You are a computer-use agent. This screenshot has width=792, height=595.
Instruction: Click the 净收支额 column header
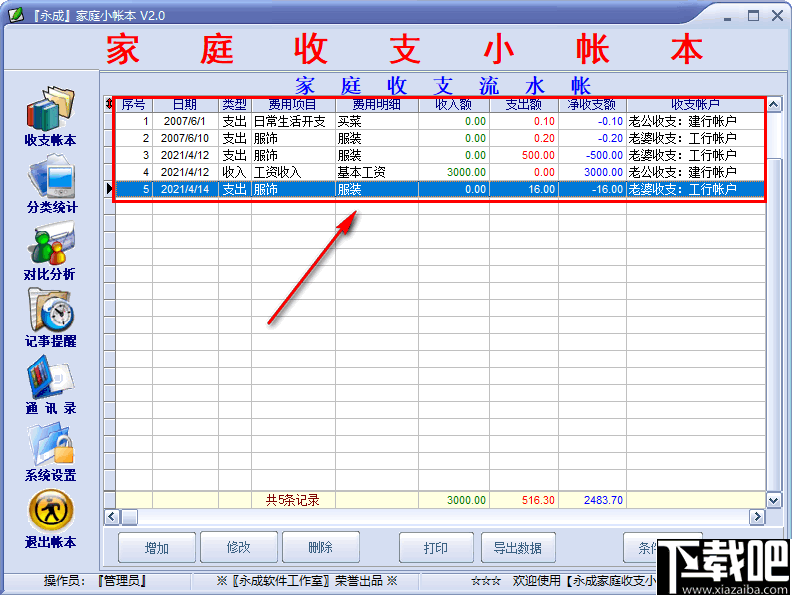point(592,105)
